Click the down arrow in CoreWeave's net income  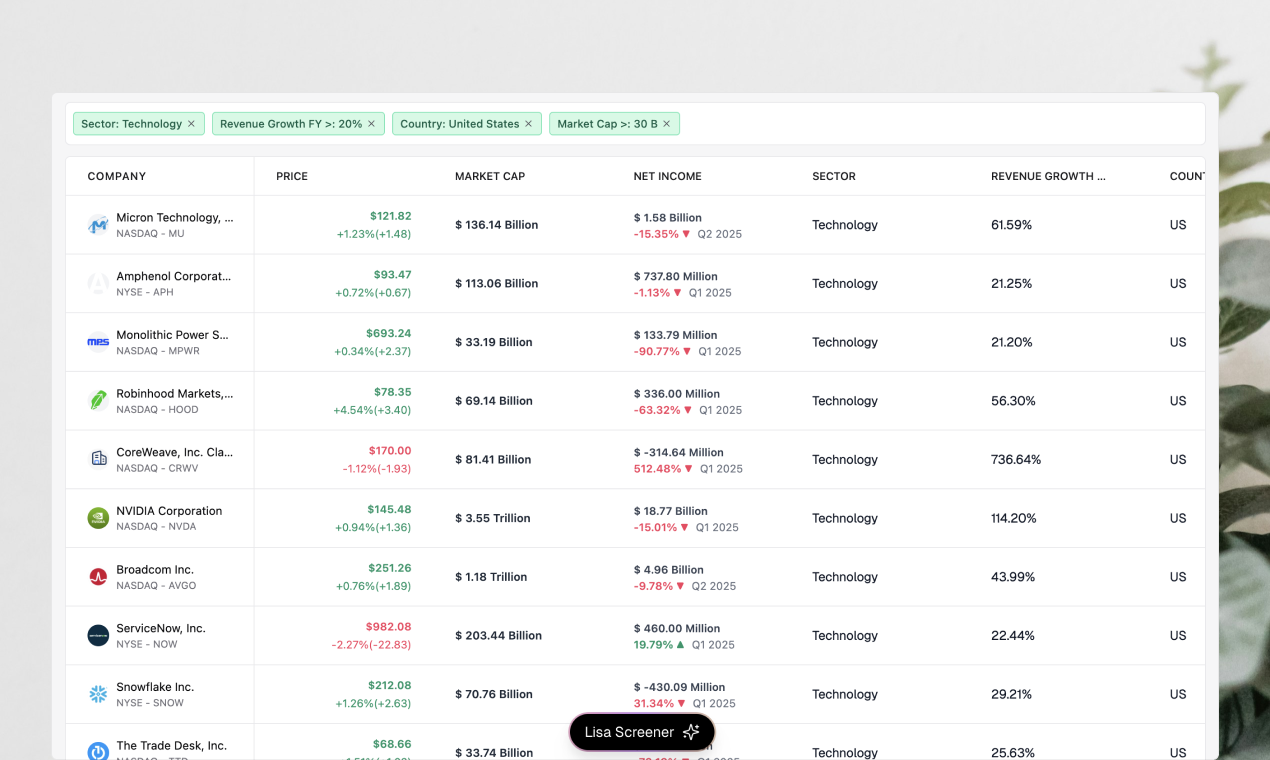(688, 469)
